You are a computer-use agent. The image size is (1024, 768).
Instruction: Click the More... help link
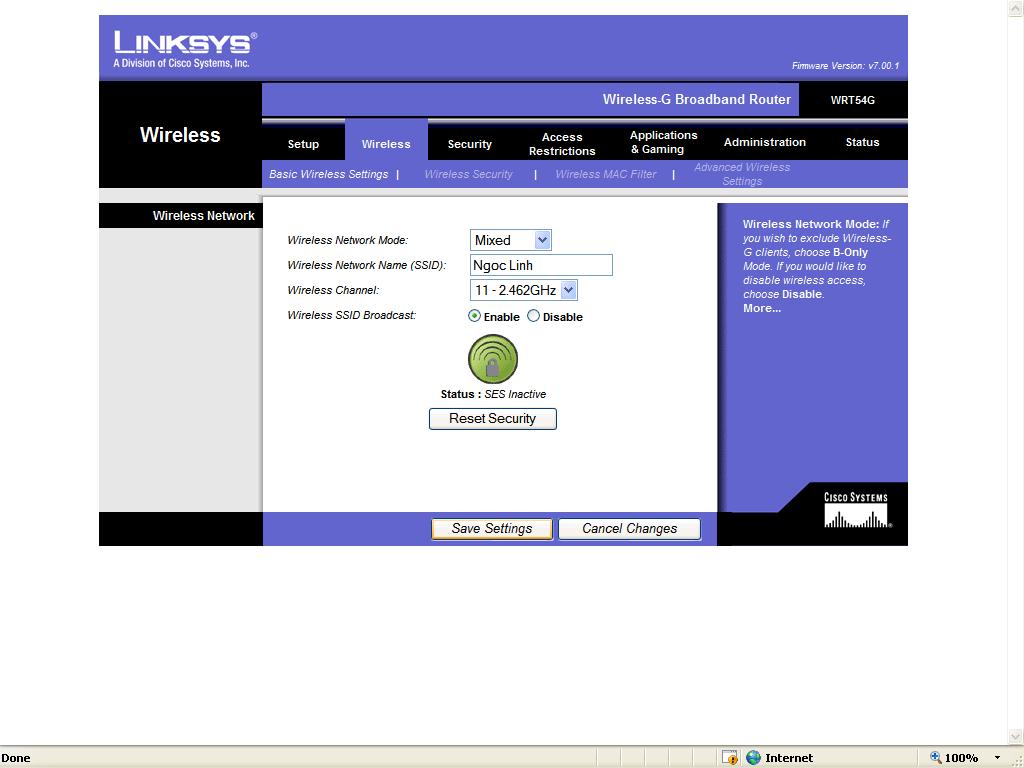[x=761, y=308]
